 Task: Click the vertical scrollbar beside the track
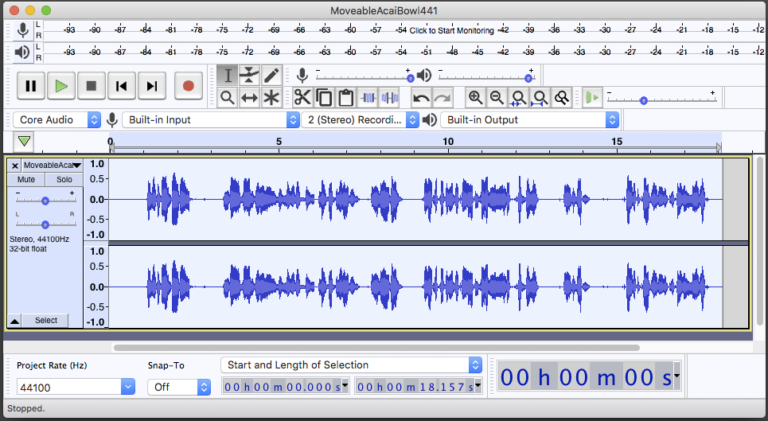pos(760,241)
